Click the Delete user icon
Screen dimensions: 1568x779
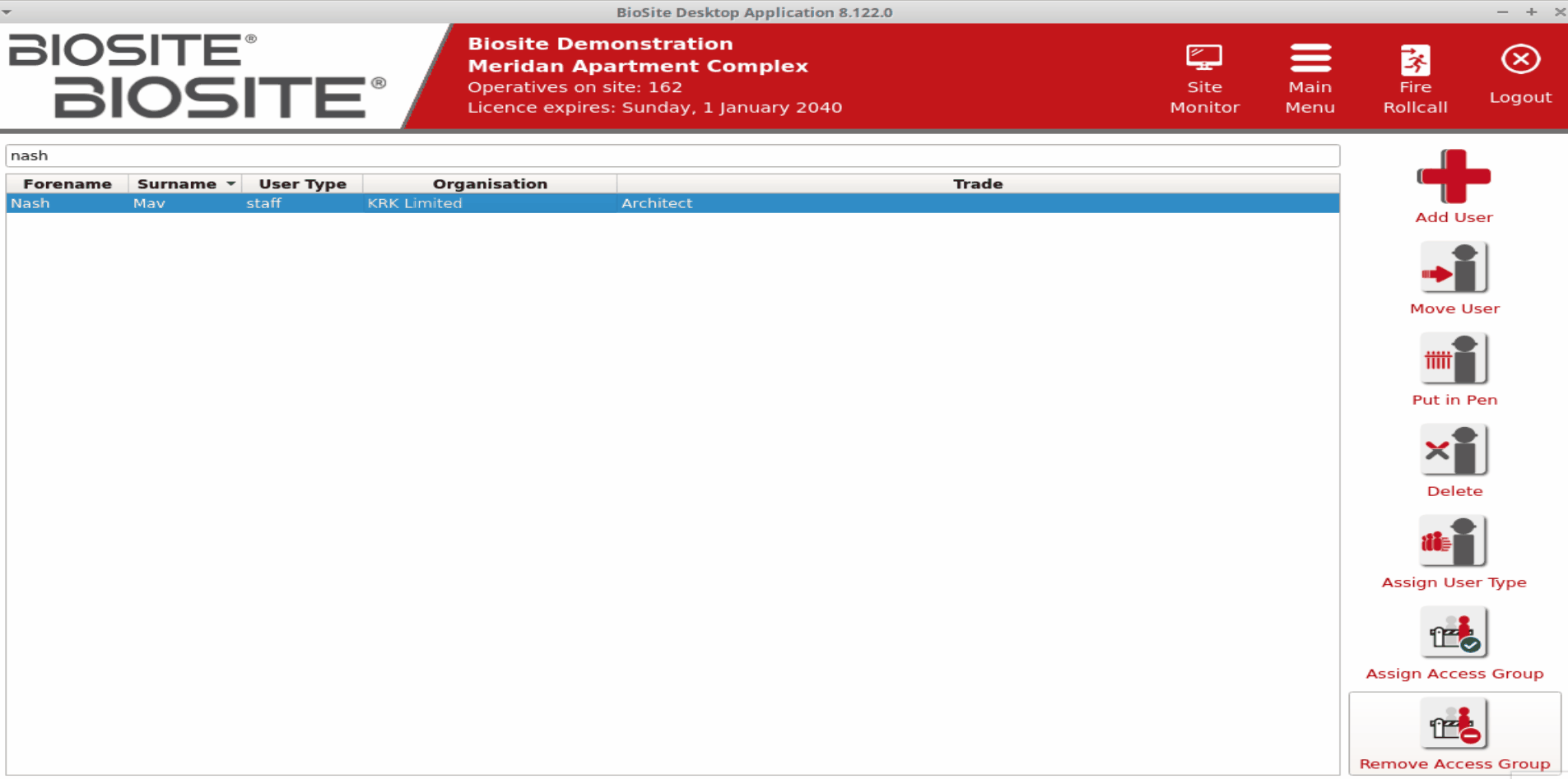pyautogui.click(x=1454, y=450)
